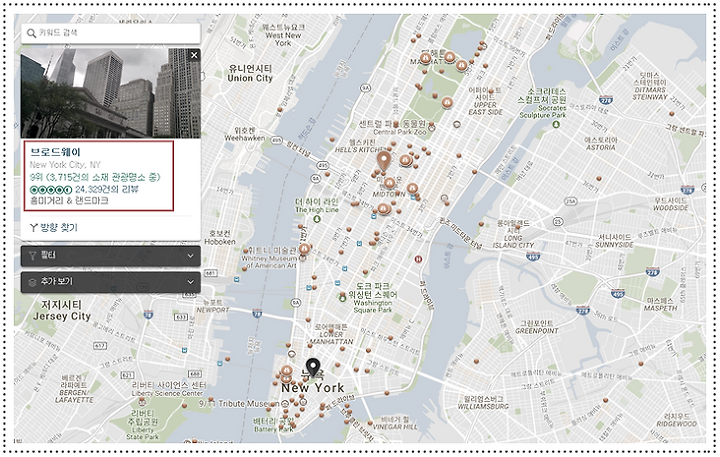Click the black pin above New York label
720x457 pixels.
click(x=313, y=367)
